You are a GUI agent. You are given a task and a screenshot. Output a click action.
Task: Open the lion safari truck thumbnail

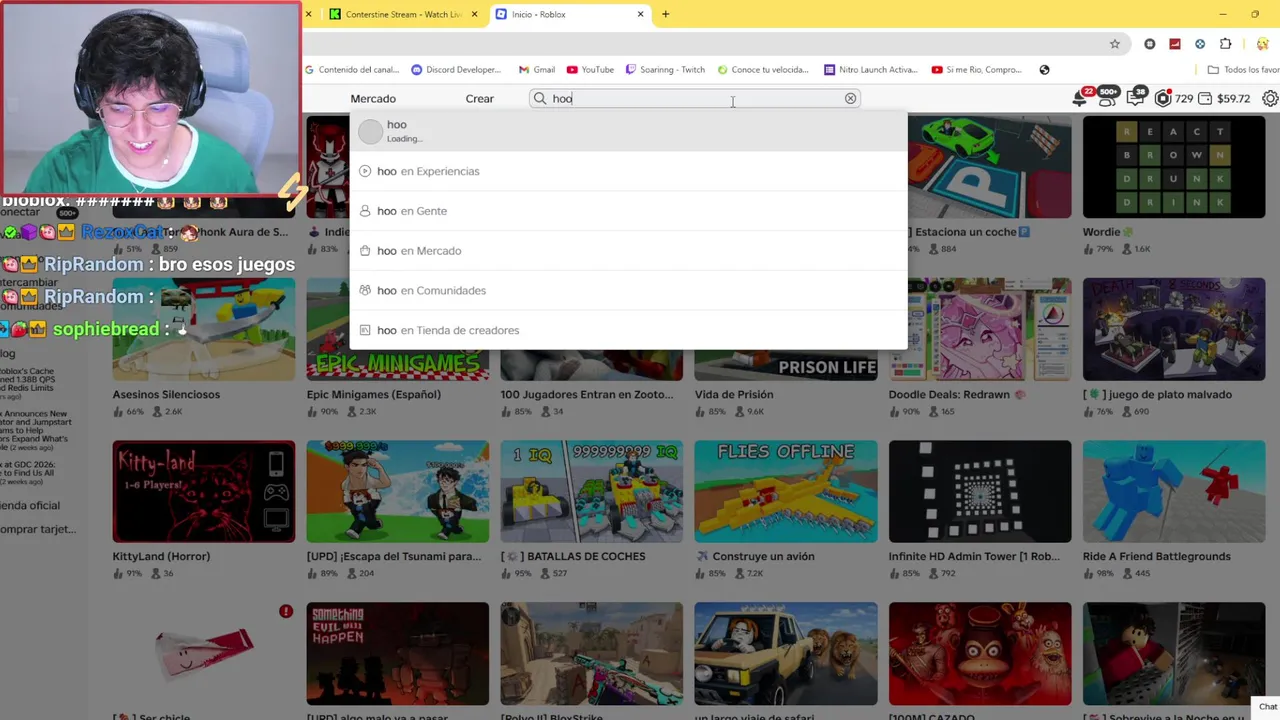[786, 653]
